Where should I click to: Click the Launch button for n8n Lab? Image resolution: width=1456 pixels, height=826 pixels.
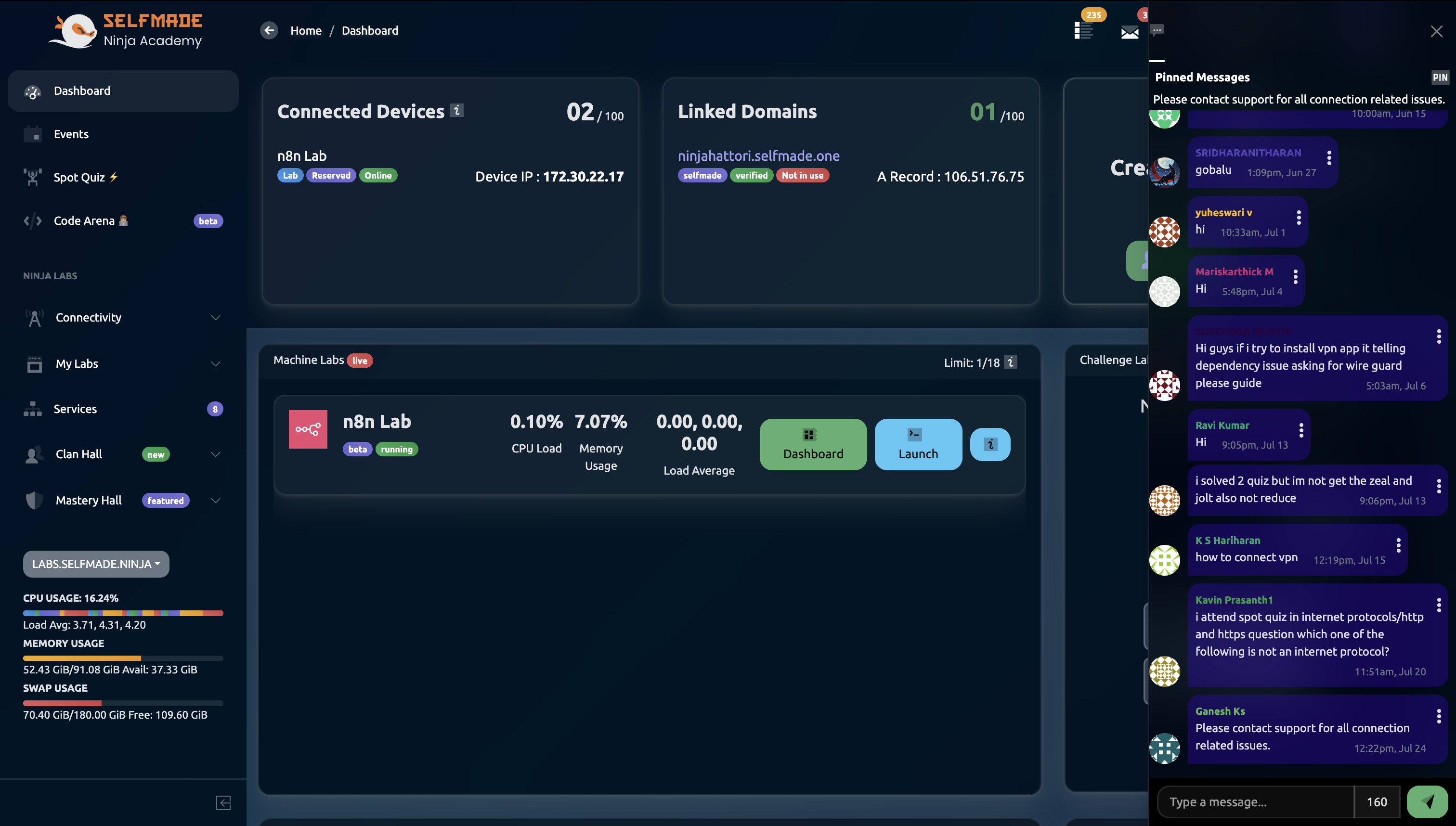click(918, 444)
